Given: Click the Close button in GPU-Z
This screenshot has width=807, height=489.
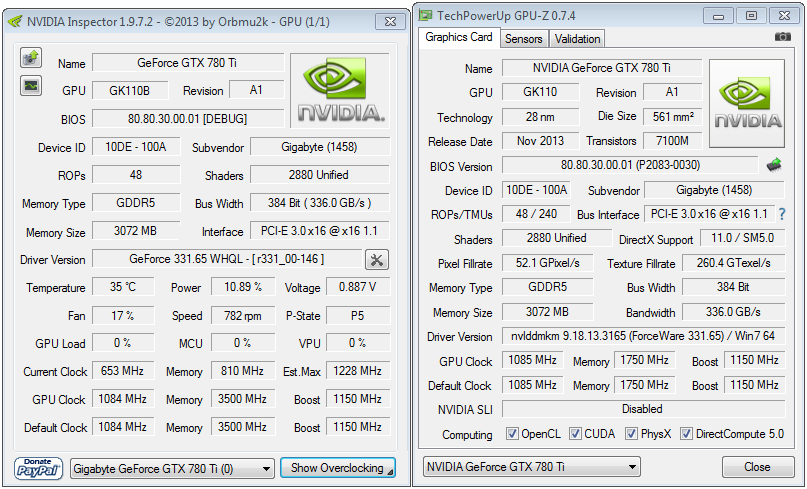Looking at the screenshot, I should (757, 467).
